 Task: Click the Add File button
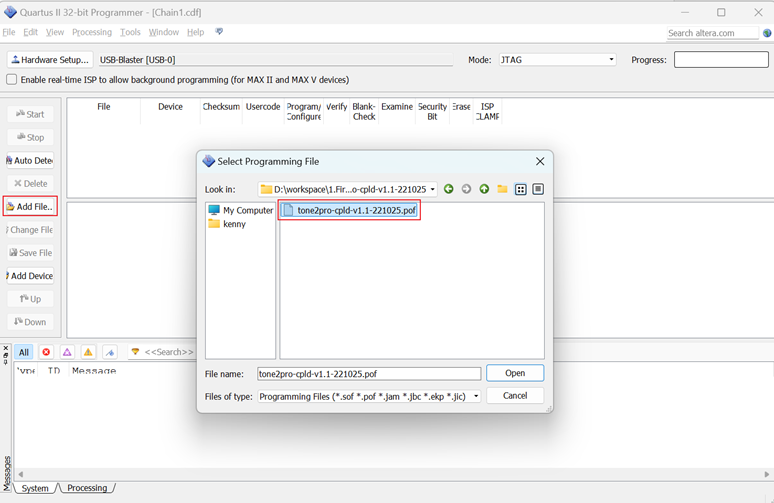click(x=30, y=206)
